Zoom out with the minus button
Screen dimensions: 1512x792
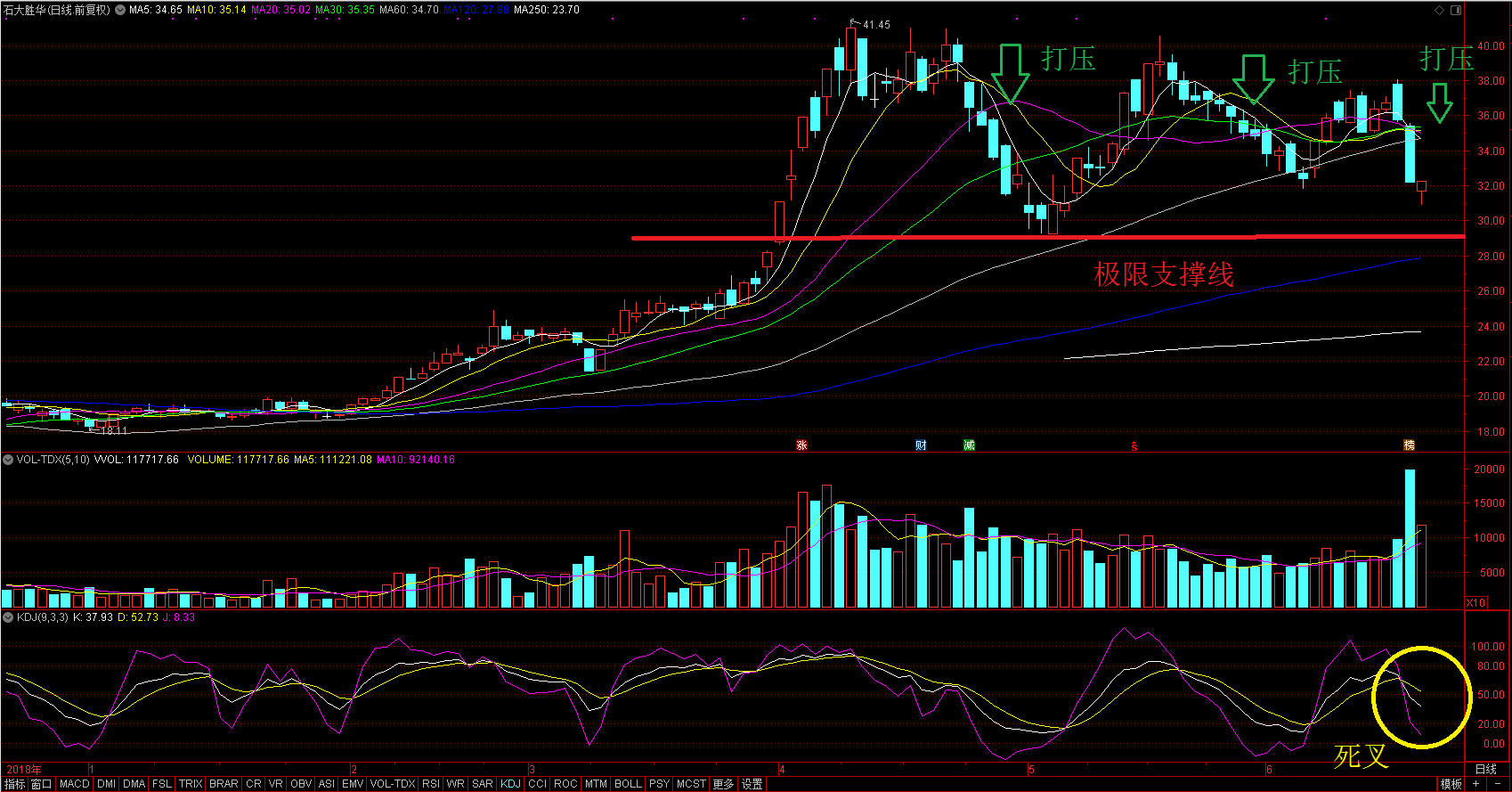(x=1498, y=784)
